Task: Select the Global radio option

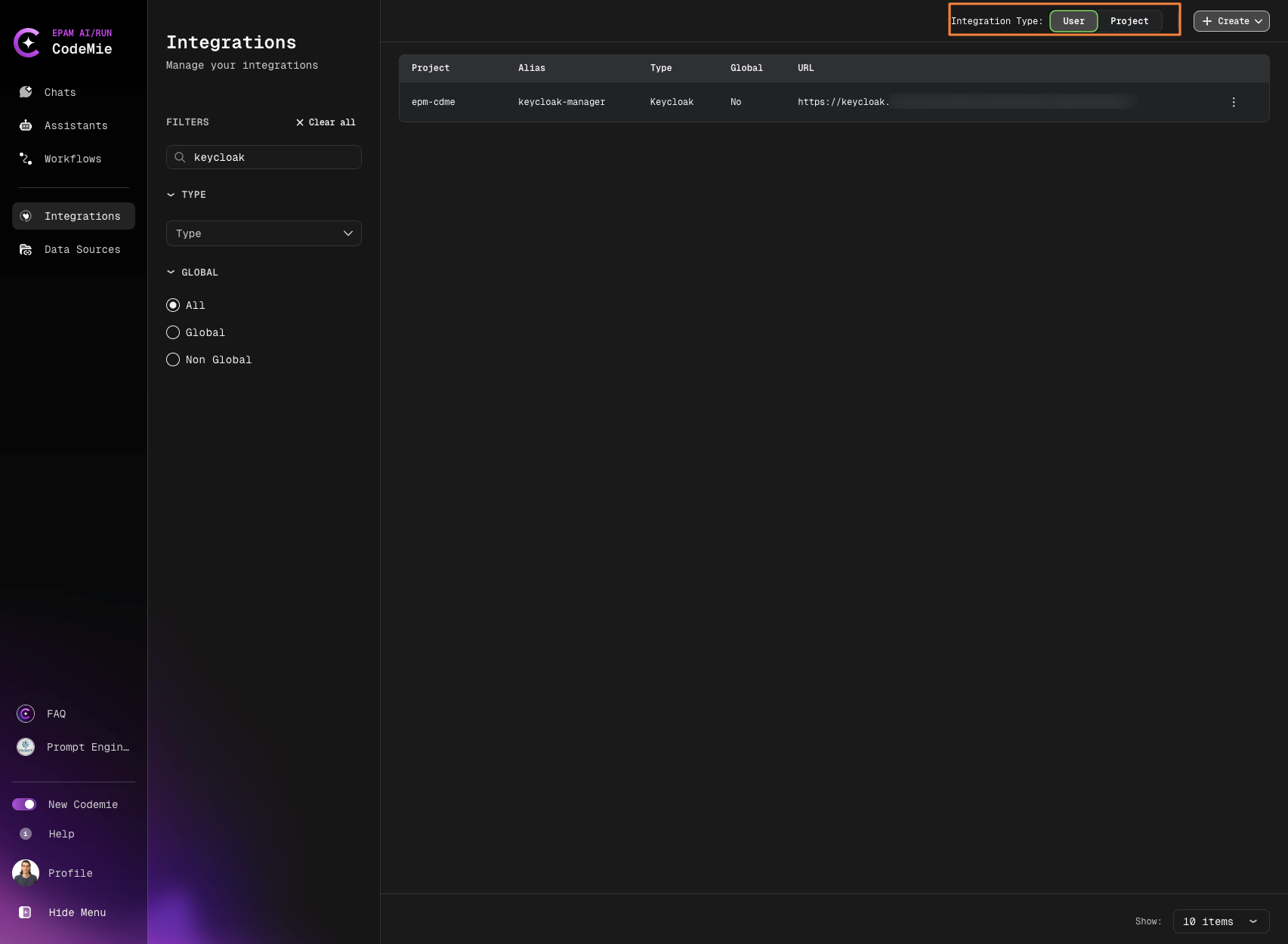Action: coord(173,332)
